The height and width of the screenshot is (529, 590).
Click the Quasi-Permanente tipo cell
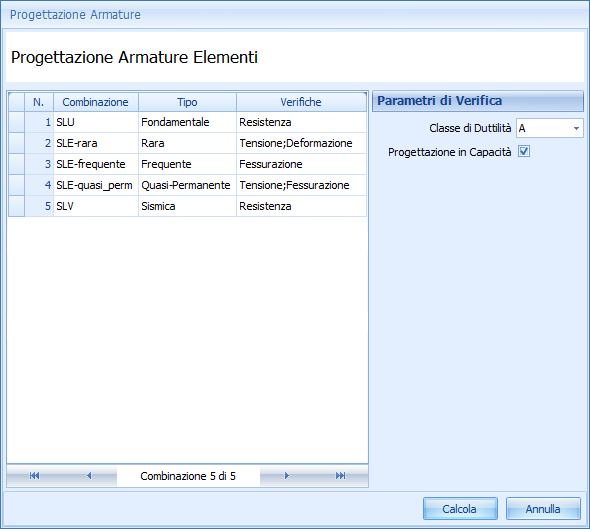187,185
